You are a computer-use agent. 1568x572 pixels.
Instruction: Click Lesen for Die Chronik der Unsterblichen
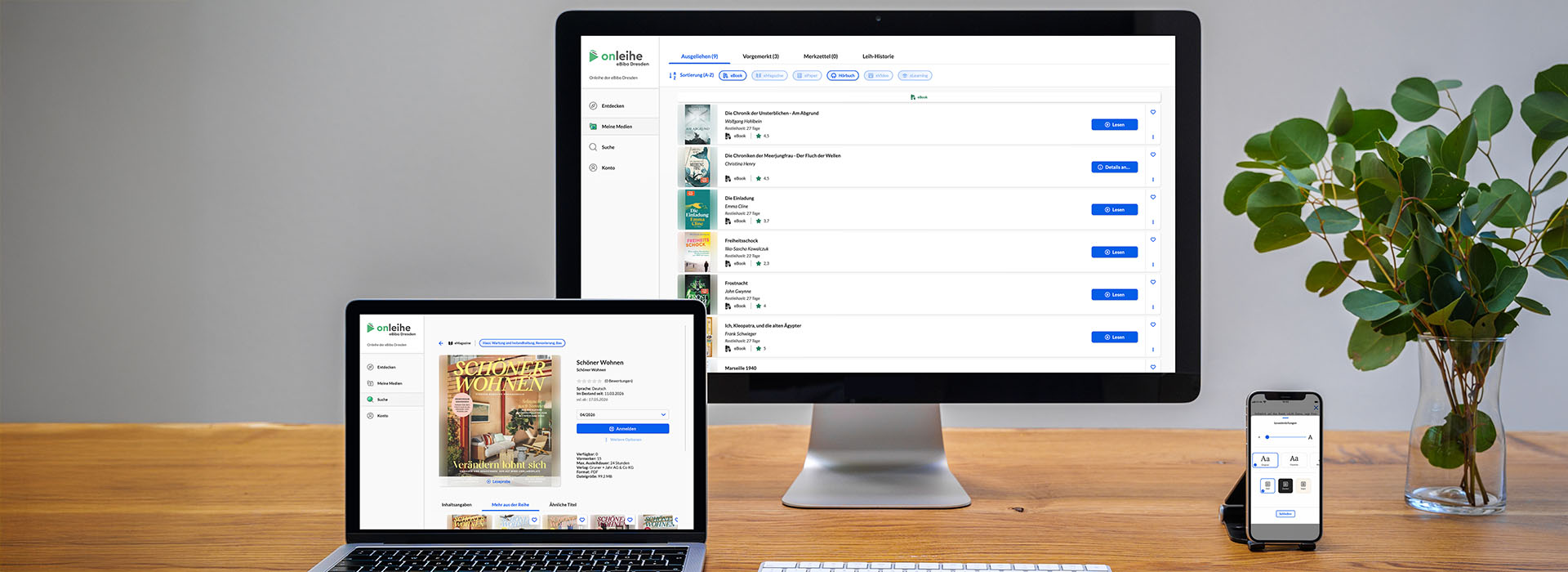point(1115,125)
